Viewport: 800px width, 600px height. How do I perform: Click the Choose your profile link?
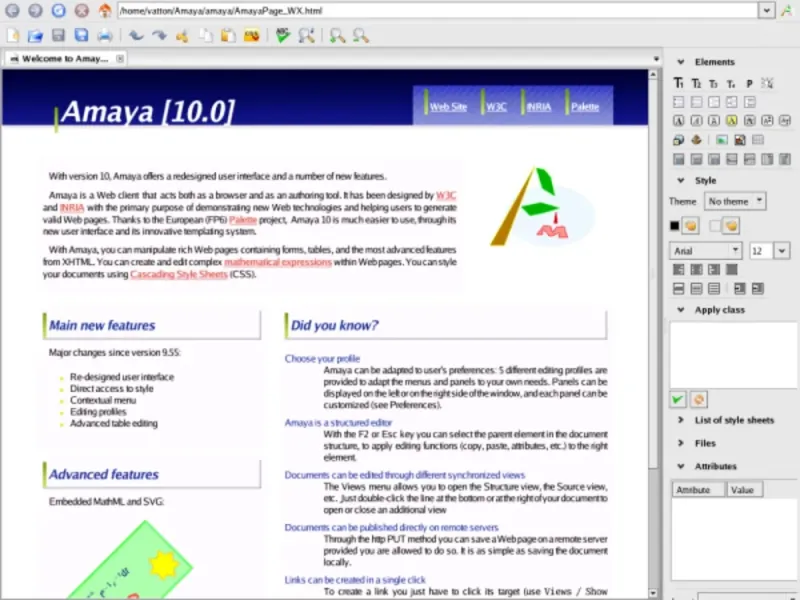(322, 359)
